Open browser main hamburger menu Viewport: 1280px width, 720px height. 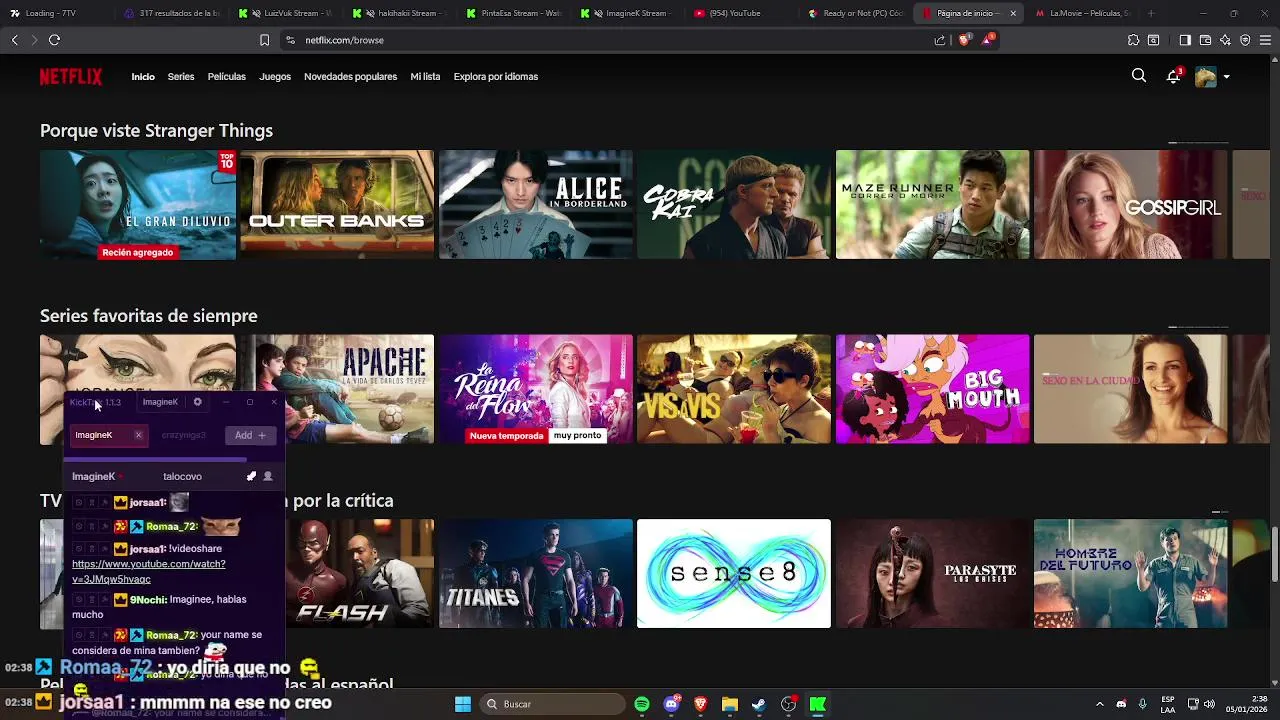pos(1265,40)
